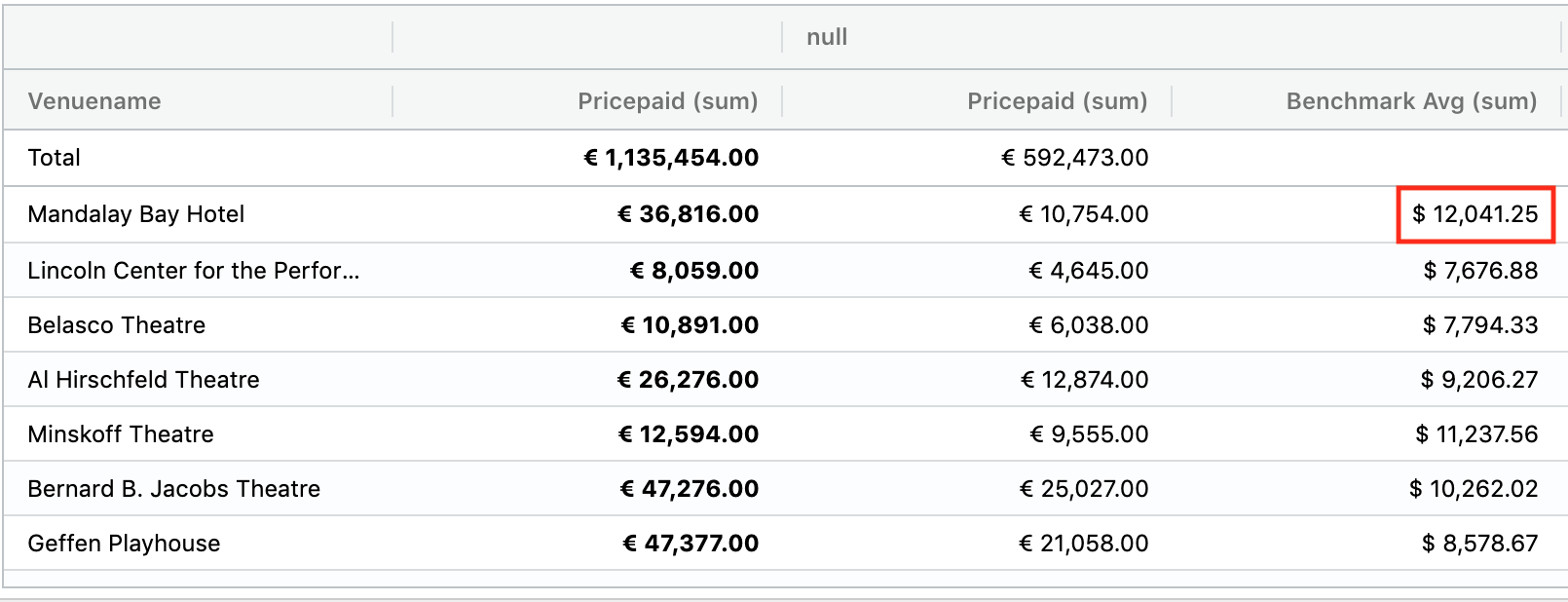Select the Mandalay Bay Hotel venue cell
The width and height of the screenshot is (1568, 602).
136,214
